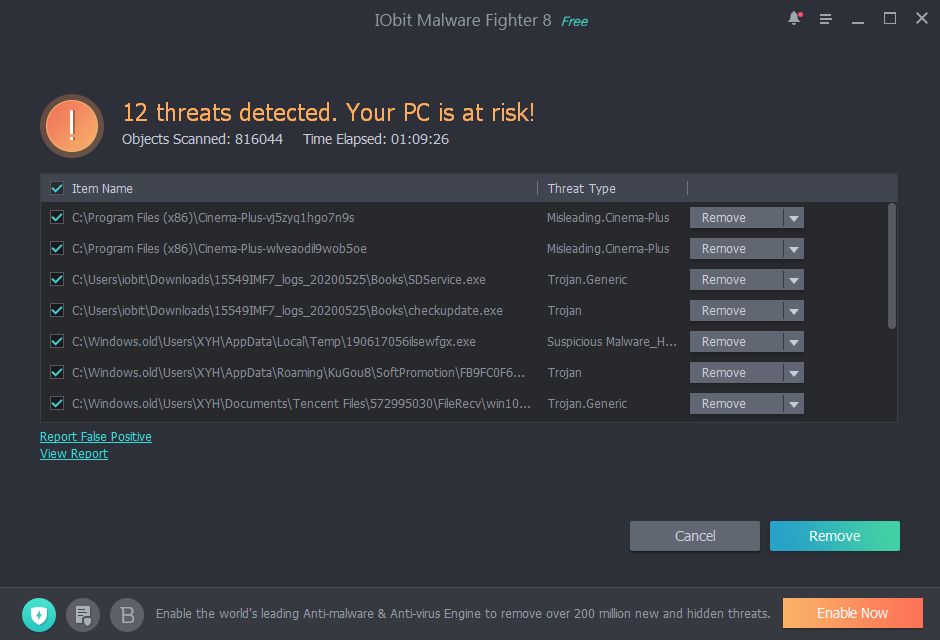Select the KuGou8 SoftPromotion Trojan row
The image size is (940, 640).
pos(300,372)
